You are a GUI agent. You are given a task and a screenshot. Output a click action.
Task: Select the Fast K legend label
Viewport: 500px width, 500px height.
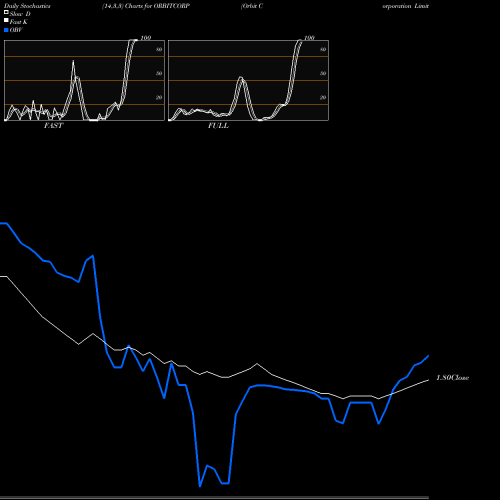tap(18, 22)
